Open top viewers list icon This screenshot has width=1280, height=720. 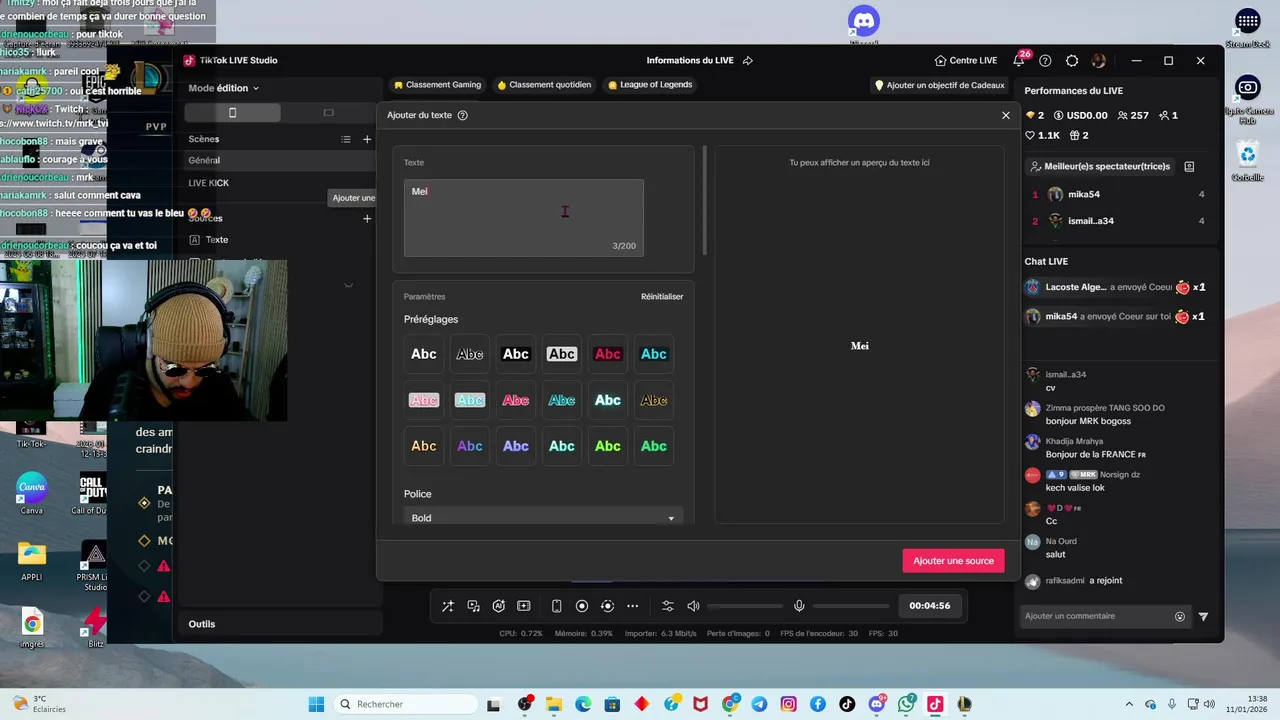[1189, 167]
